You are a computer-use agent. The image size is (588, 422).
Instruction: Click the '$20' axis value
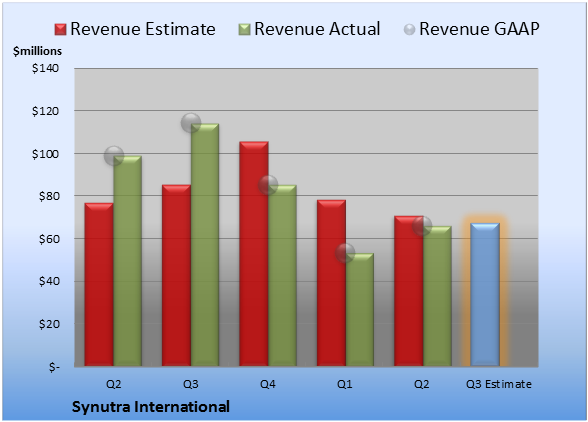tap(49, 324)
